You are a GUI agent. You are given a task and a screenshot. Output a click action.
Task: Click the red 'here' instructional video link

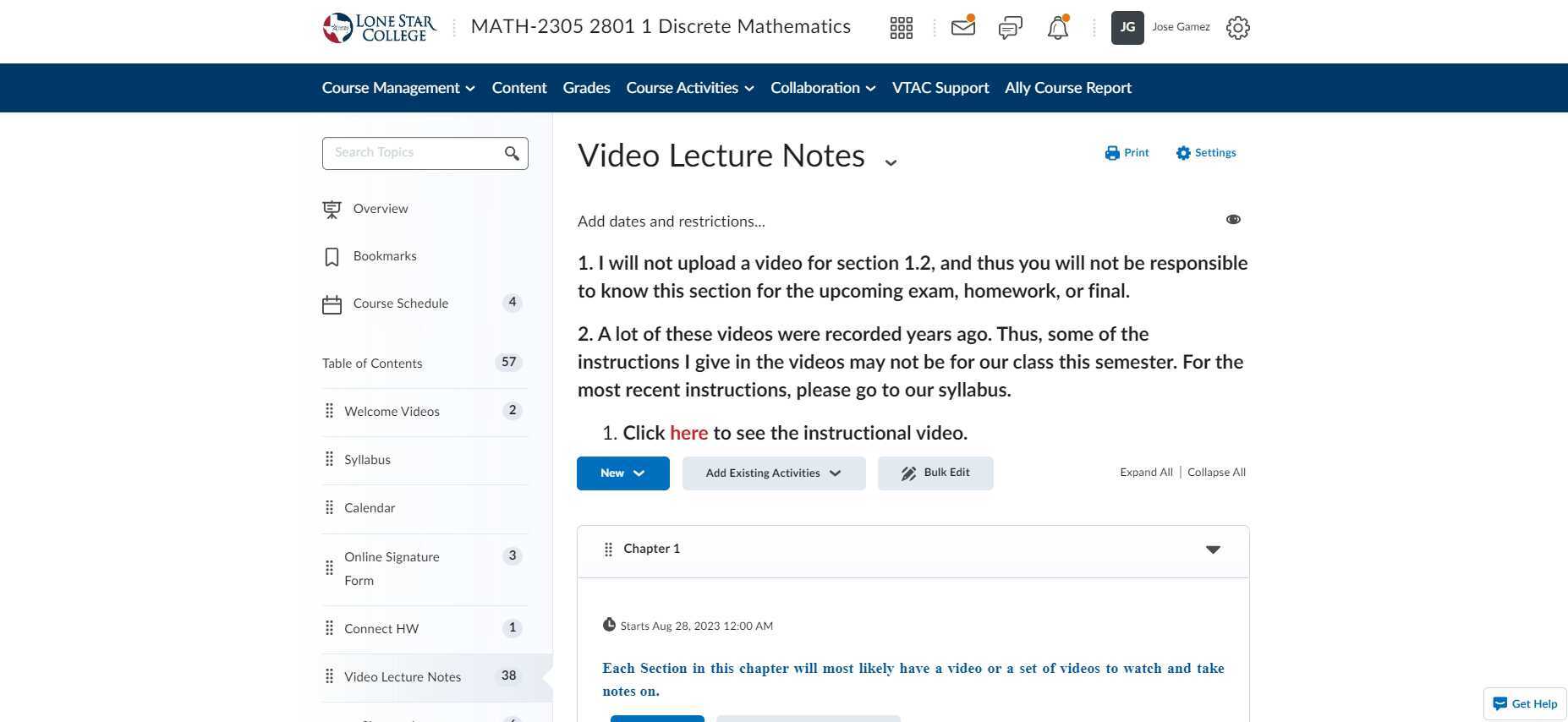point(688,433)
